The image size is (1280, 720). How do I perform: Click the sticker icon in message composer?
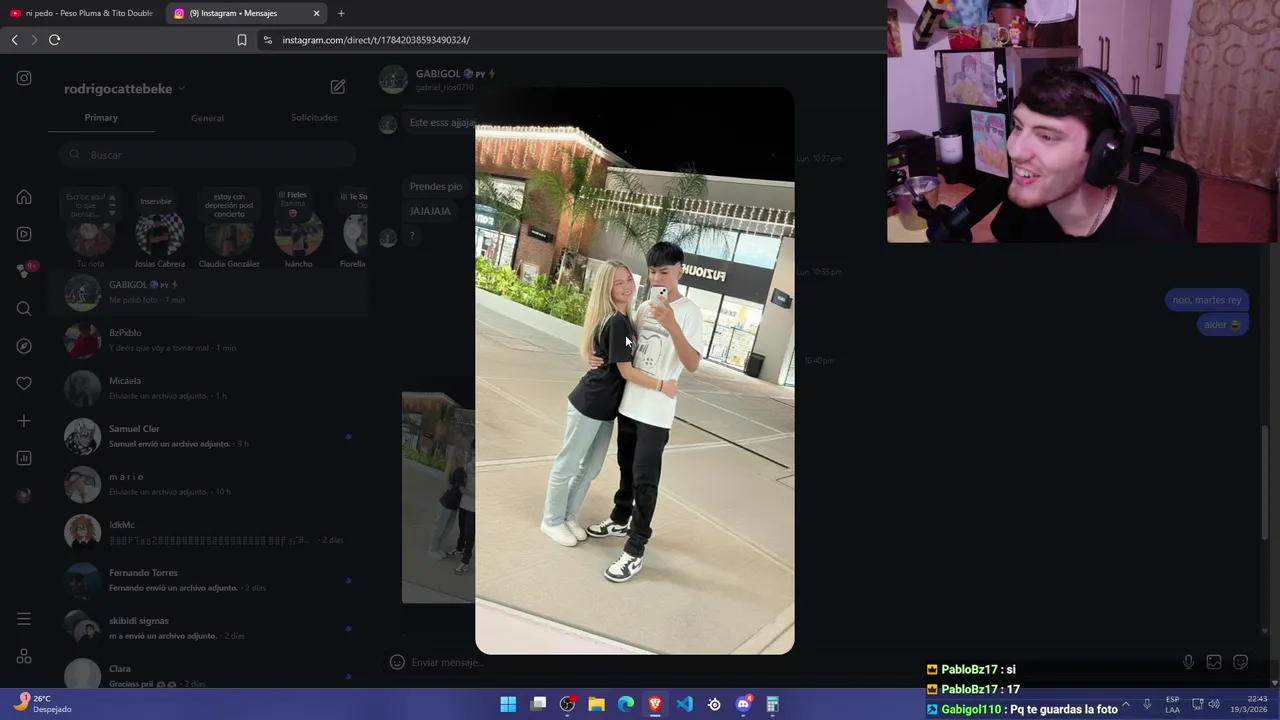[x=1241, y=662]
